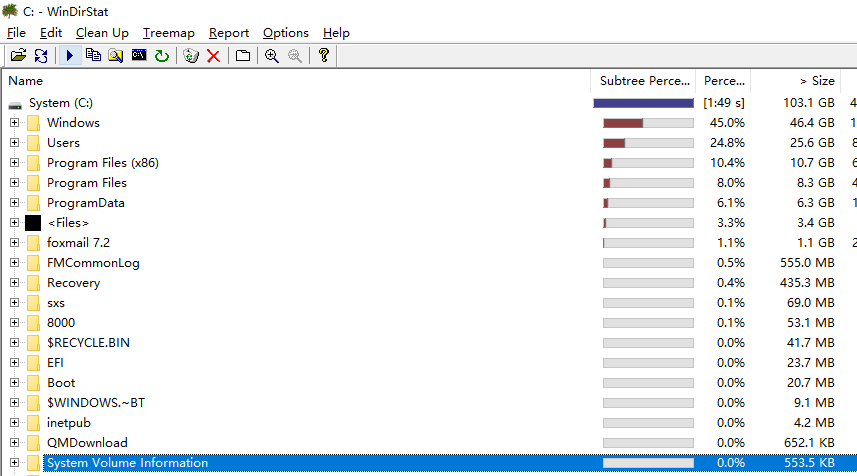Viewport: 857px width, 476px height.
Task: Expand the System Volume Information node
Action: (x=15, y=463)
